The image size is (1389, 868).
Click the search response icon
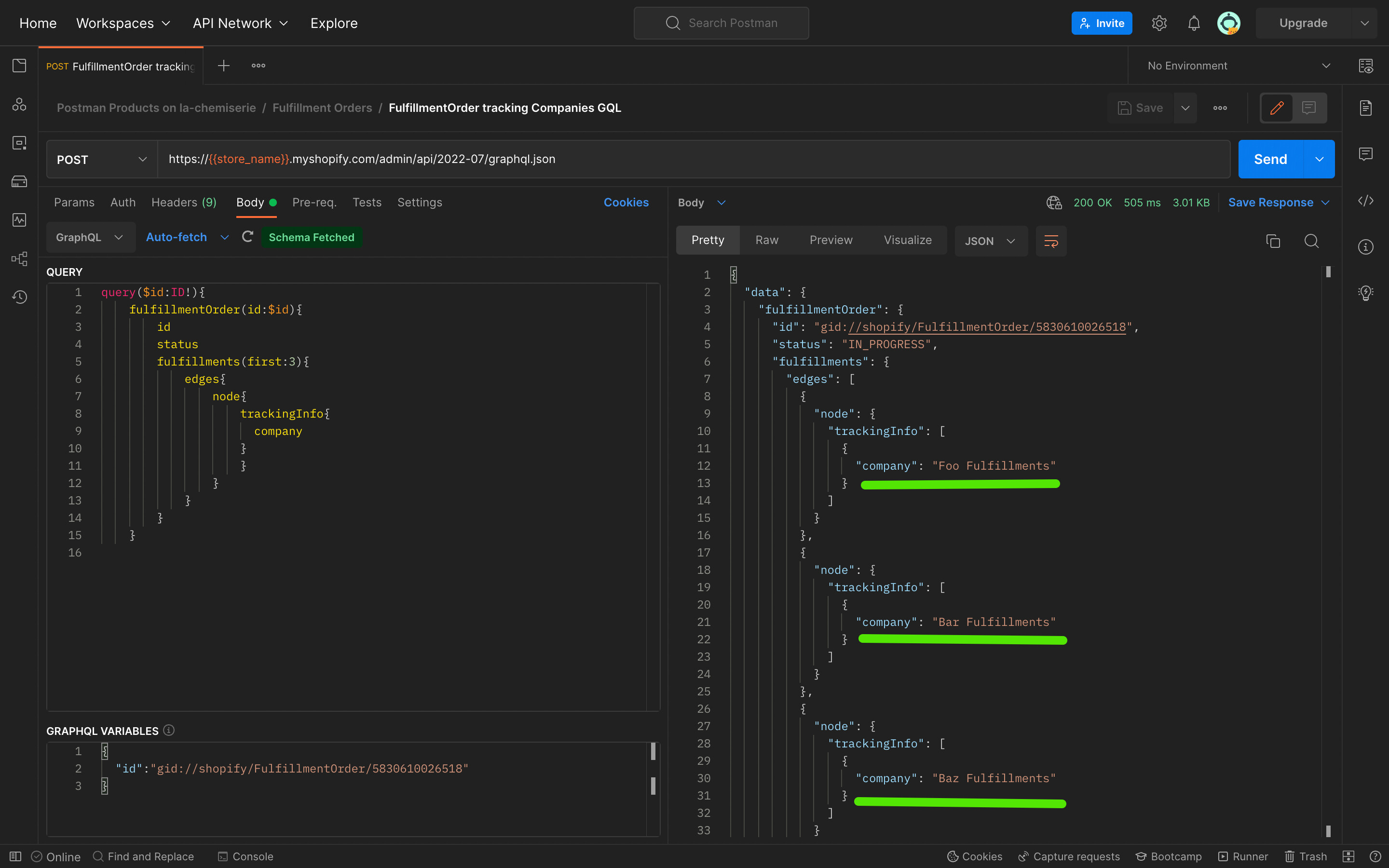pyautogui.click(x=1311, y=241)
